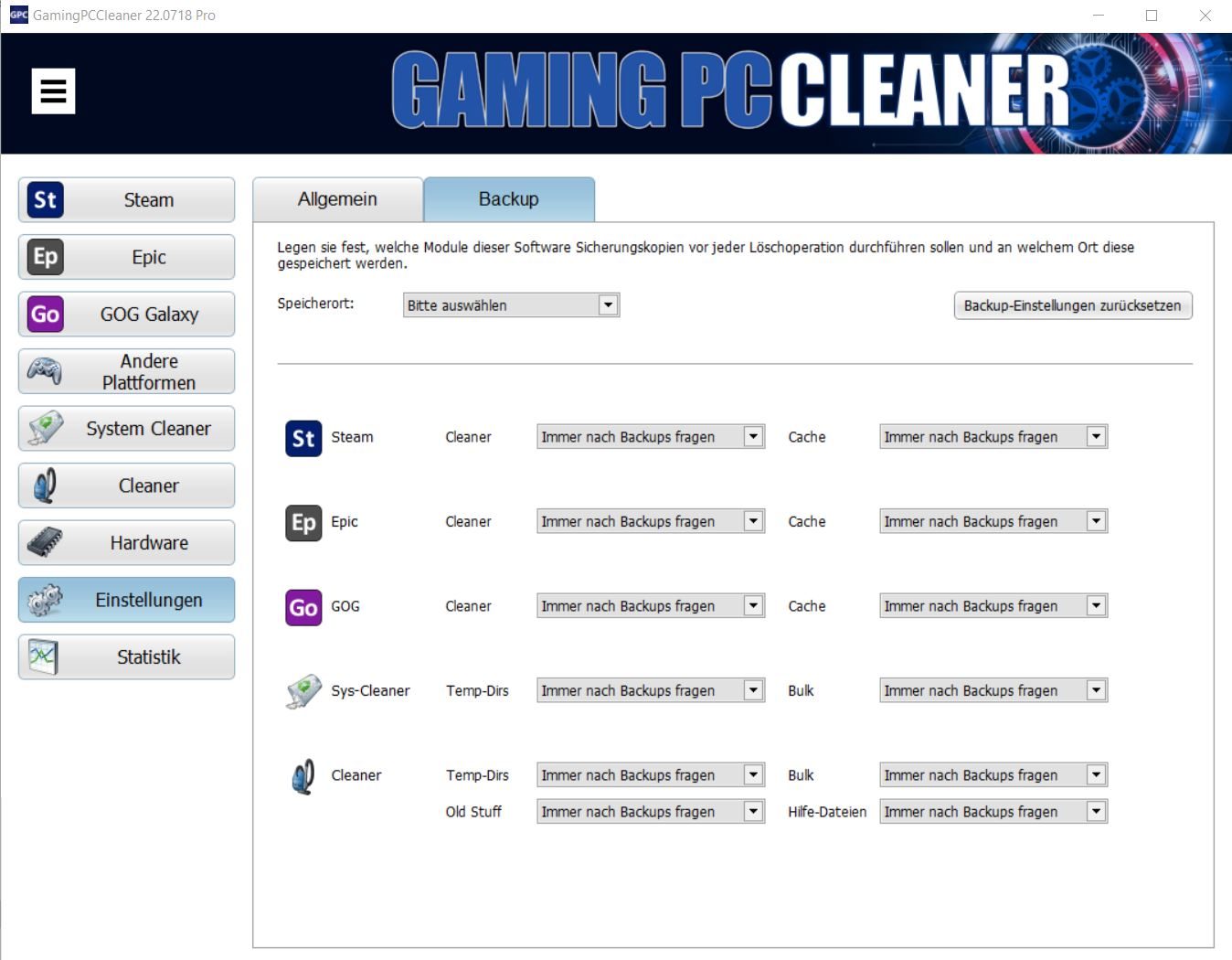Select Andere Plattformen in the sidebar
This screenshot has height=960, width=1232.
(x=126, y=371)
